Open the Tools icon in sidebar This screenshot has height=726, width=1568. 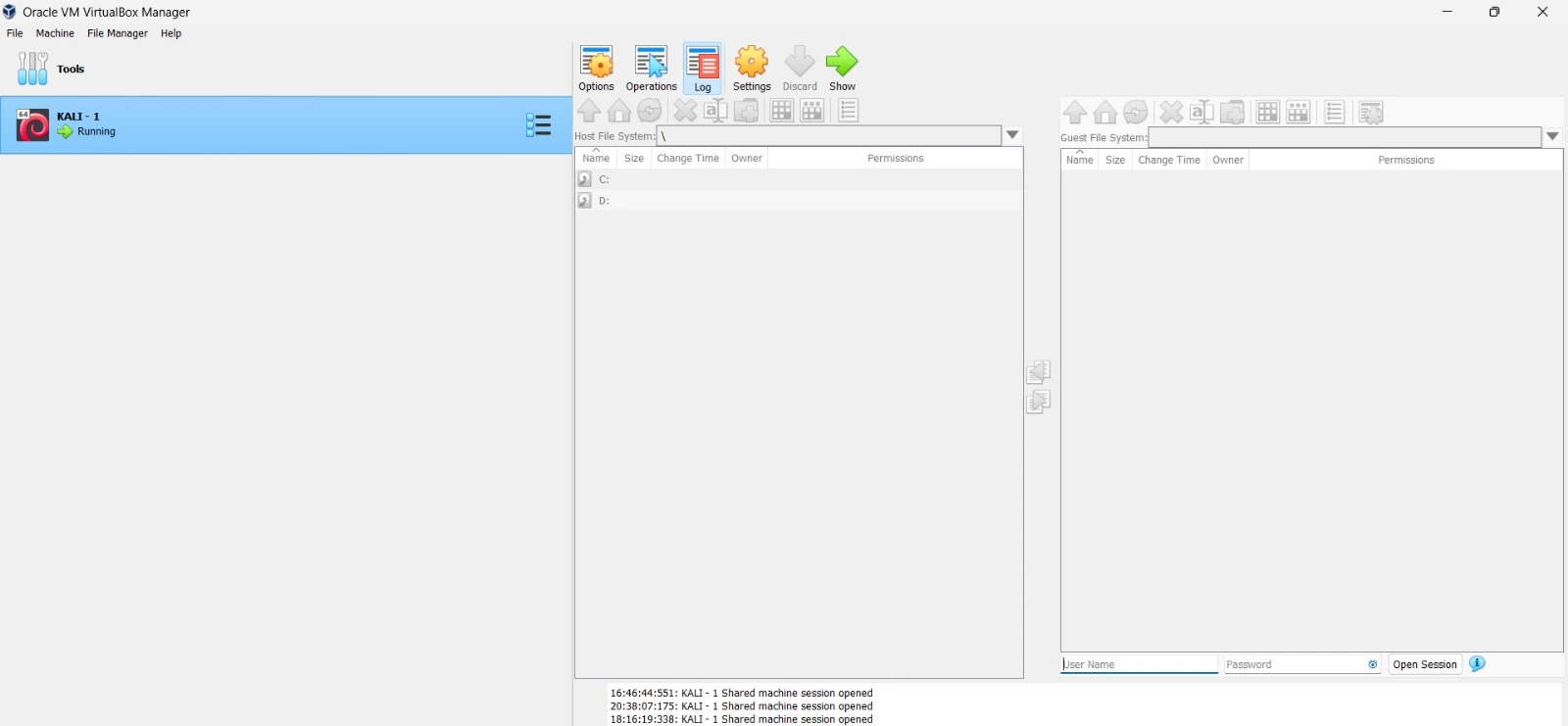pyautogui.click(x=32, y=69)
